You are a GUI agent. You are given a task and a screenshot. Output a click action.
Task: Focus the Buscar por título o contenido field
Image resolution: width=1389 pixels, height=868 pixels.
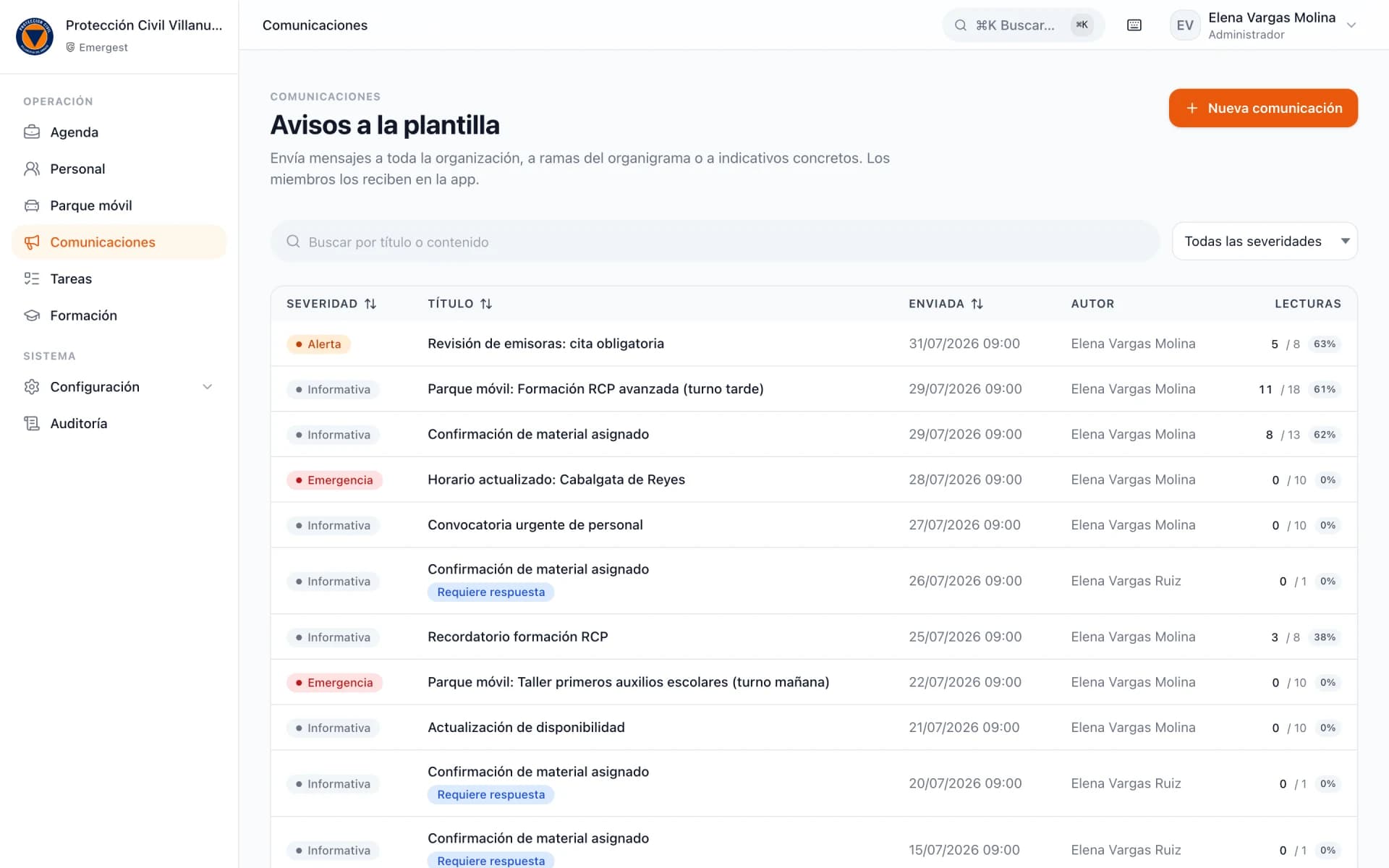click(715, 242)
